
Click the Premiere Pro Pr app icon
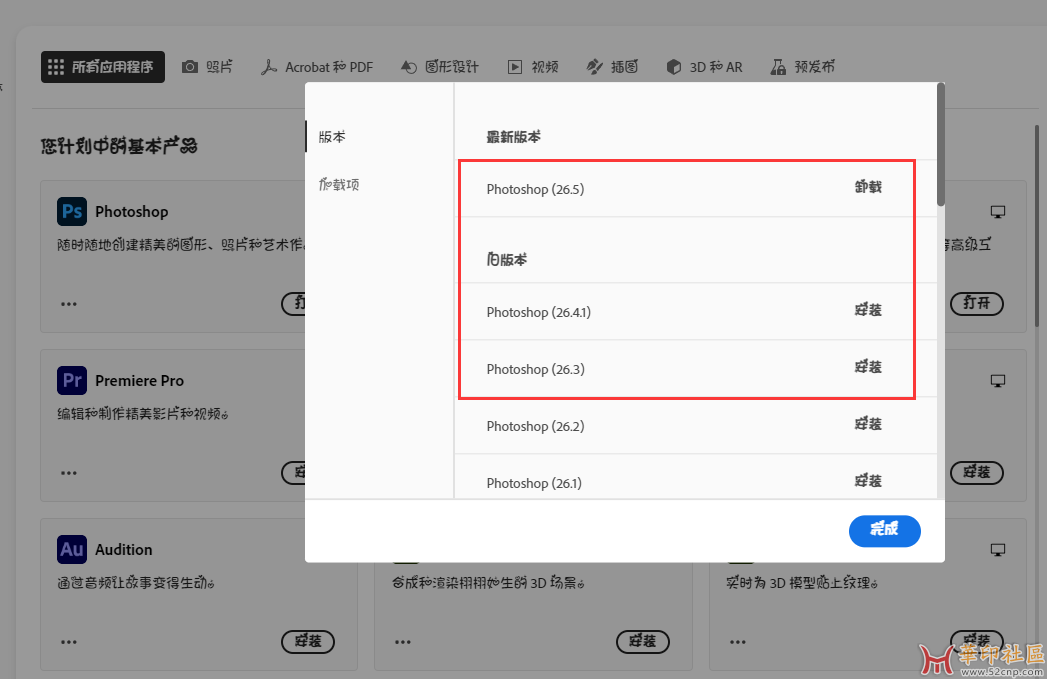71,381
